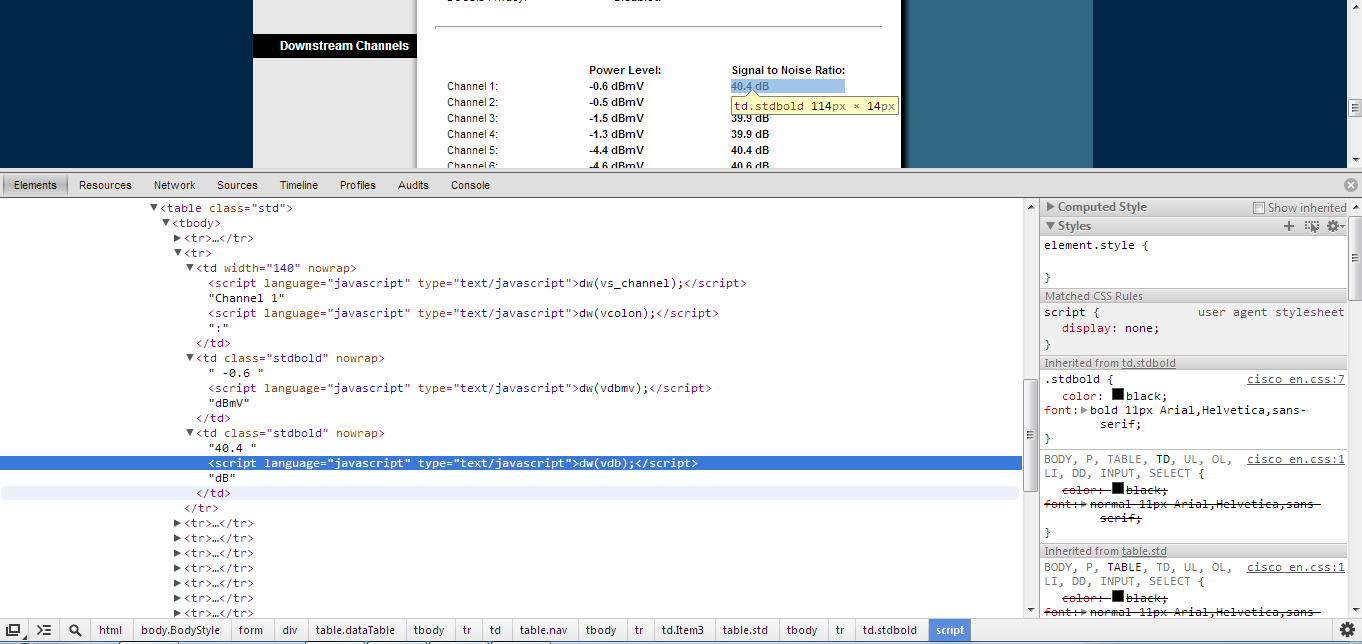Collapse the td.stdbold node containing -0.6
Screen dimensions: 1362x644
coord(190,358)
